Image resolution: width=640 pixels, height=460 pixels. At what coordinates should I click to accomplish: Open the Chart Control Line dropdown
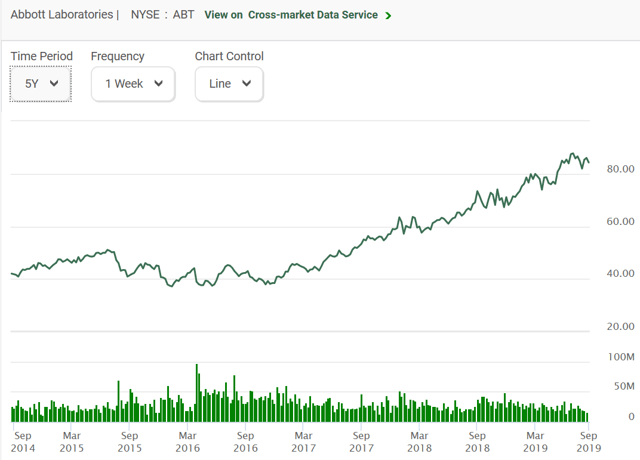(x=229, y=84)
